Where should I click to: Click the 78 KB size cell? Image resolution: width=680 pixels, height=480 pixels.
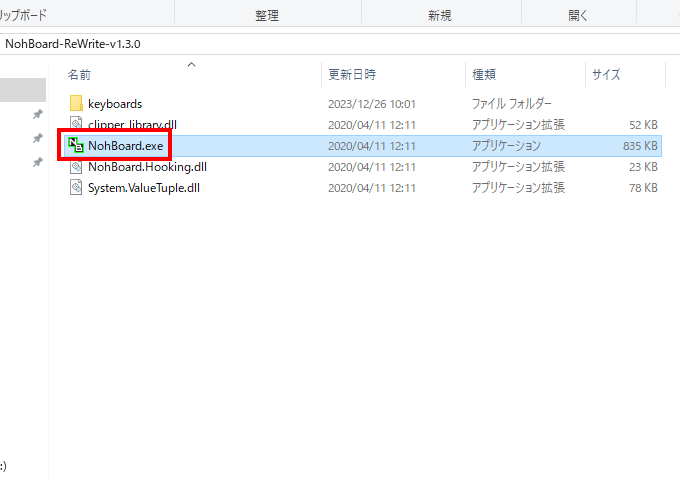coord(643,188)
